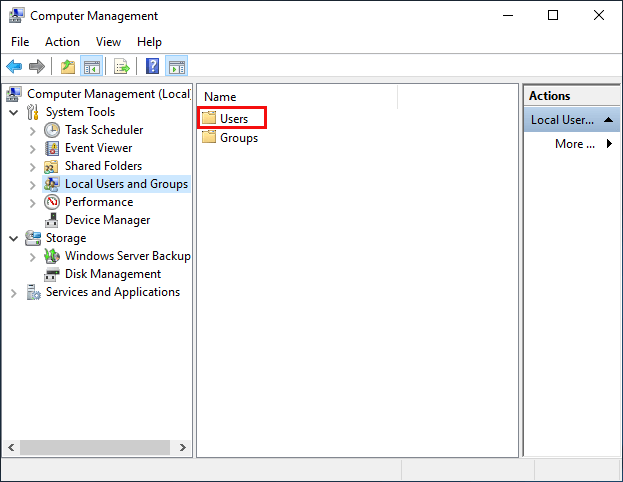Click the Local Users and Groups icon

click(52, 184)
